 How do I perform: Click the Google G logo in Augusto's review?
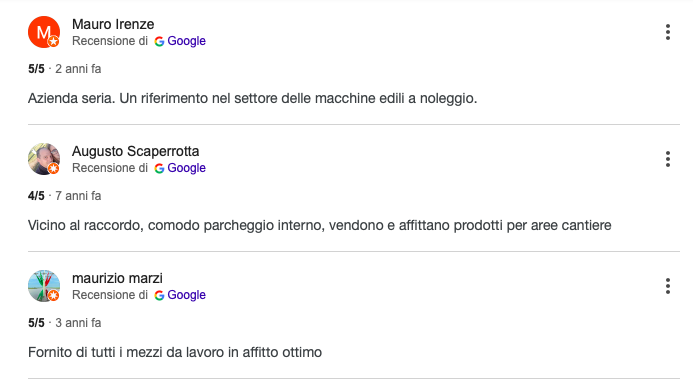159,168
